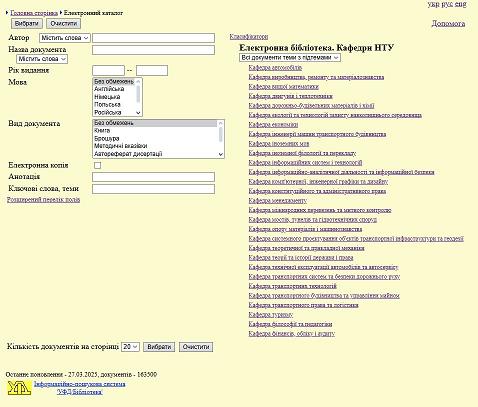Screen dimensions: 478x407
Task: Open the Допомога help link
Action: (448, 24)
